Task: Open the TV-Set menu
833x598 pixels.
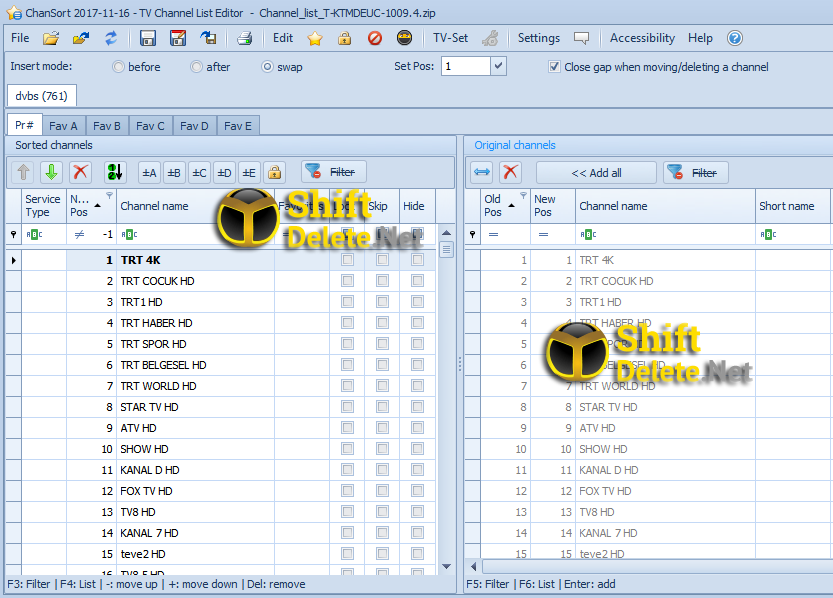Action: pyautogui.click(x=450, y=38)
